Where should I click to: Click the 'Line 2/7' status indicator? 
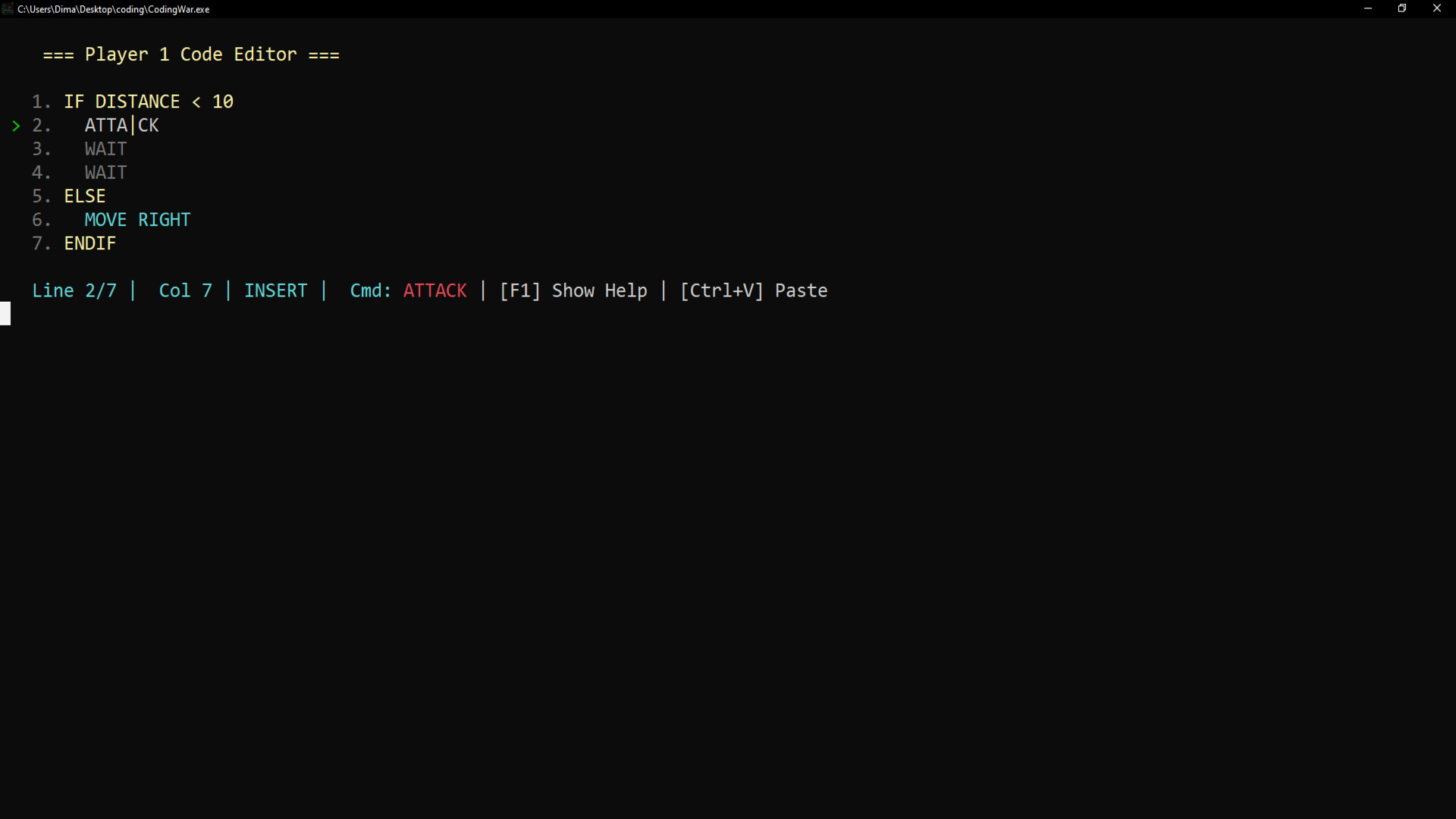coord(74,290)
